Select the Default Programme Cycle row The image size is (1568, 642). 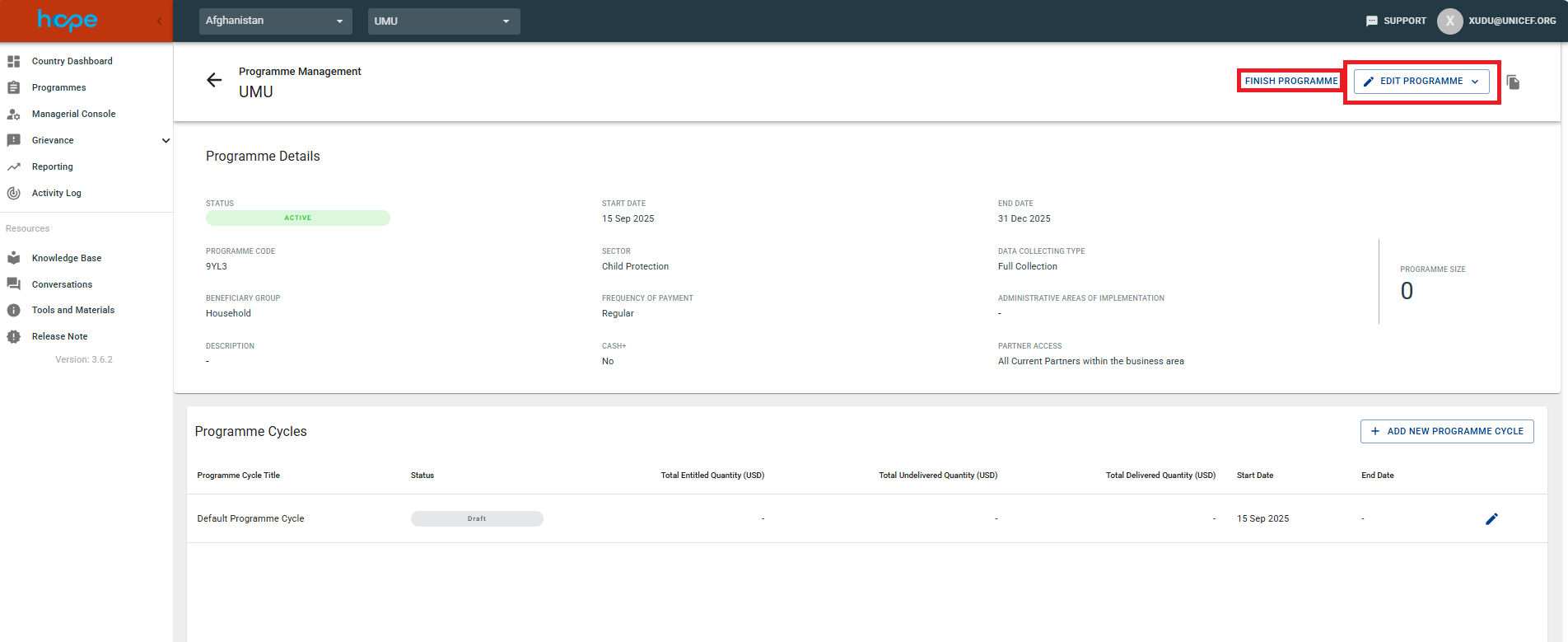tap(251, 518)
